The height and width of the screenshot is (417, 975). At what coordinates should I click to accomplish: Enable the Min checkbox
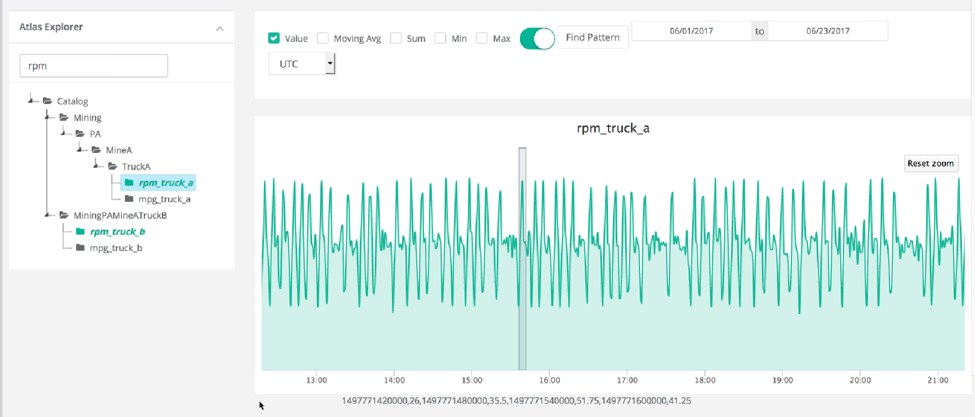click(440, 38)
